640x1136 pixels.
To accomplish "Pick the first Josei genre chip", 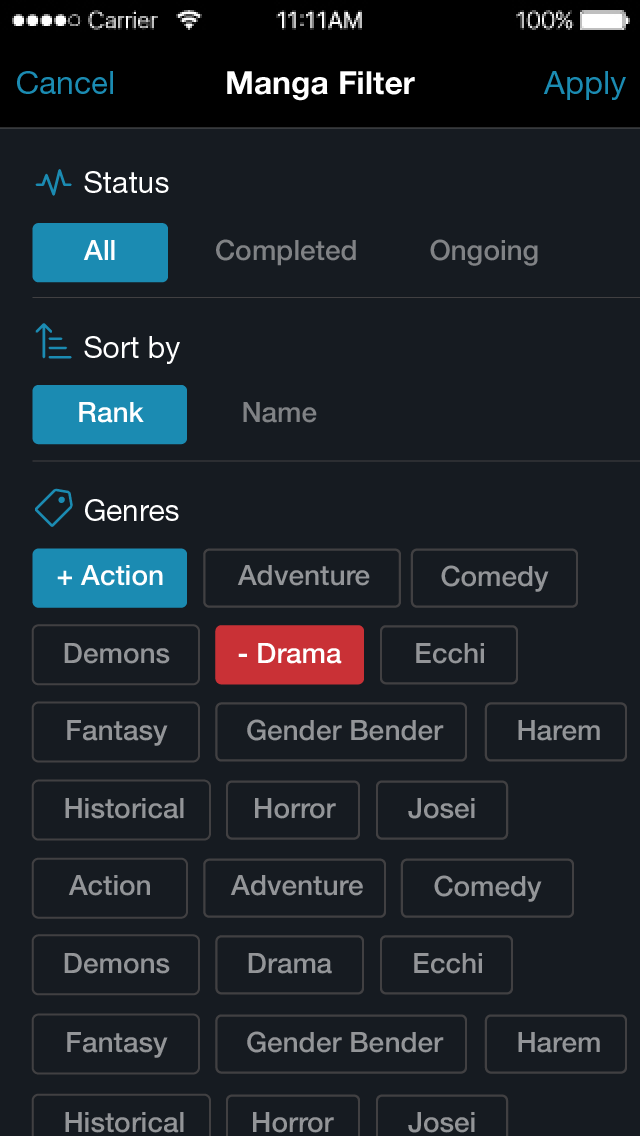I will [442, 810].
